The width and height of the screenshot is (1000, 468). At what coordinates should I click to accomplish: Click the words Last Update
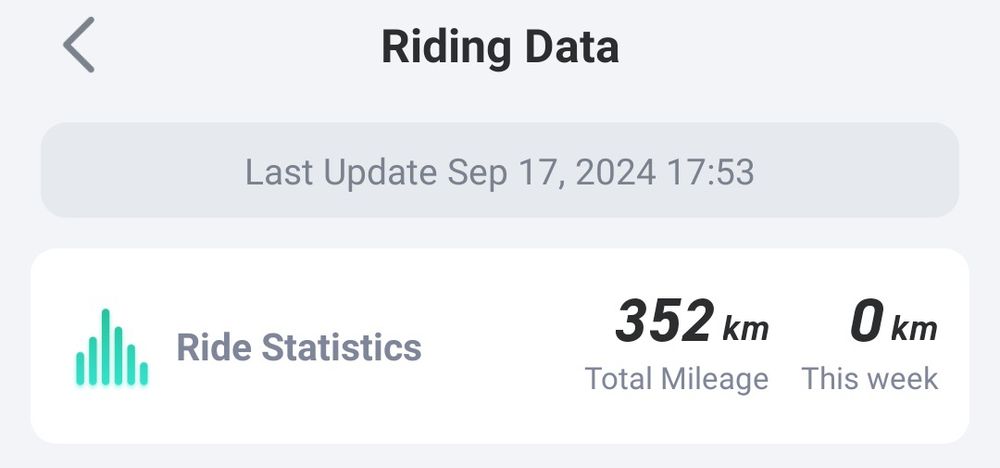click(x=341, y=173)
